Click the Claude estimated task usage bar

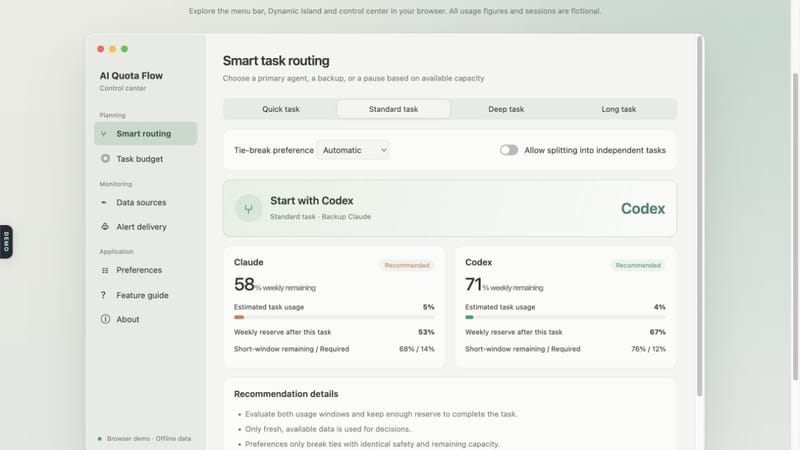click(334, 317)
